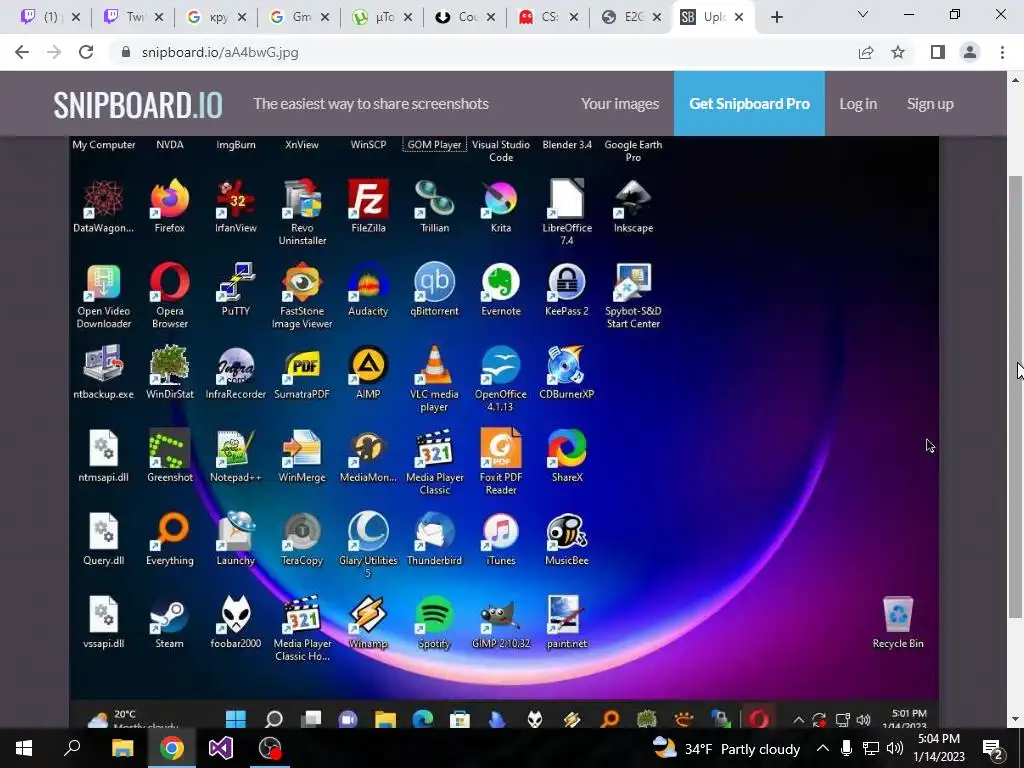1024x768 pixels.
Task: Select the foobar2000 desktop icon
Action: click(236, 615)
